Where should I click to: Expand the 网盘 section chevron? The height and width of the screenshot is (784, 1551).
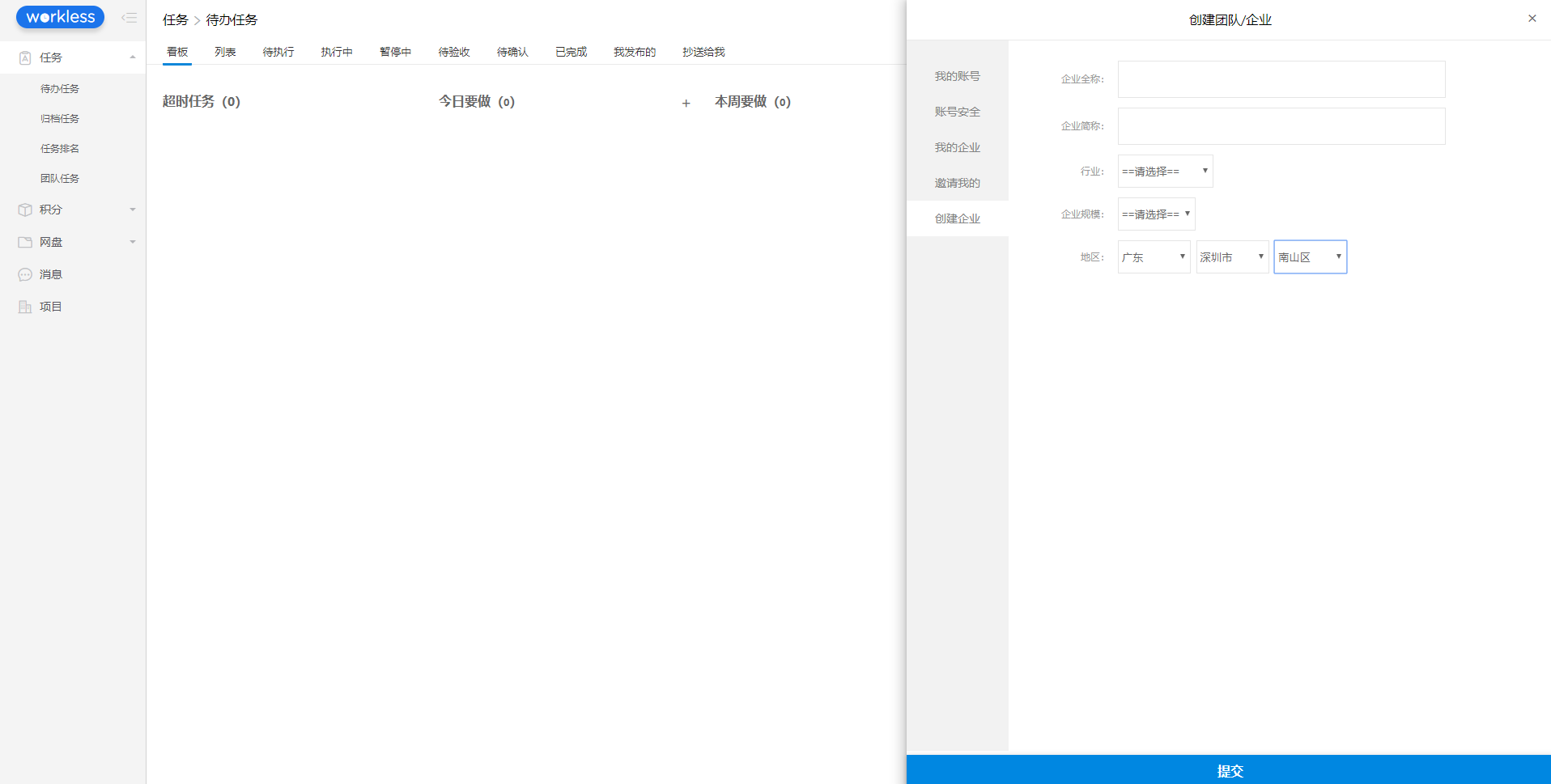point(133,242)
